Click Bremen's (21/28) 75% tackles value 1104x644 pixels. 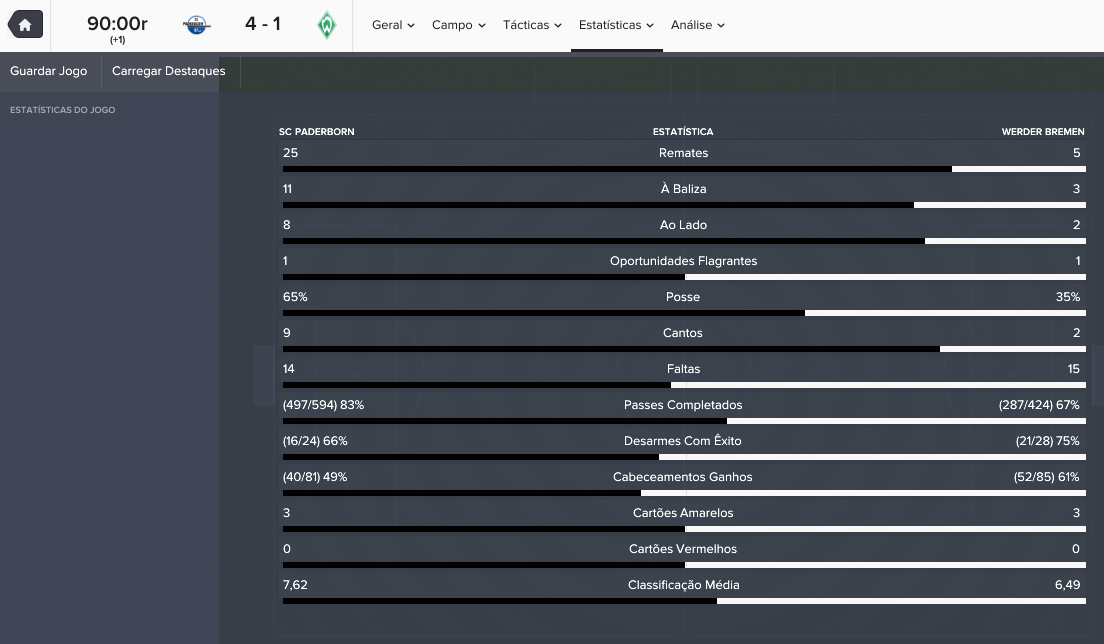click(1048, 441)
